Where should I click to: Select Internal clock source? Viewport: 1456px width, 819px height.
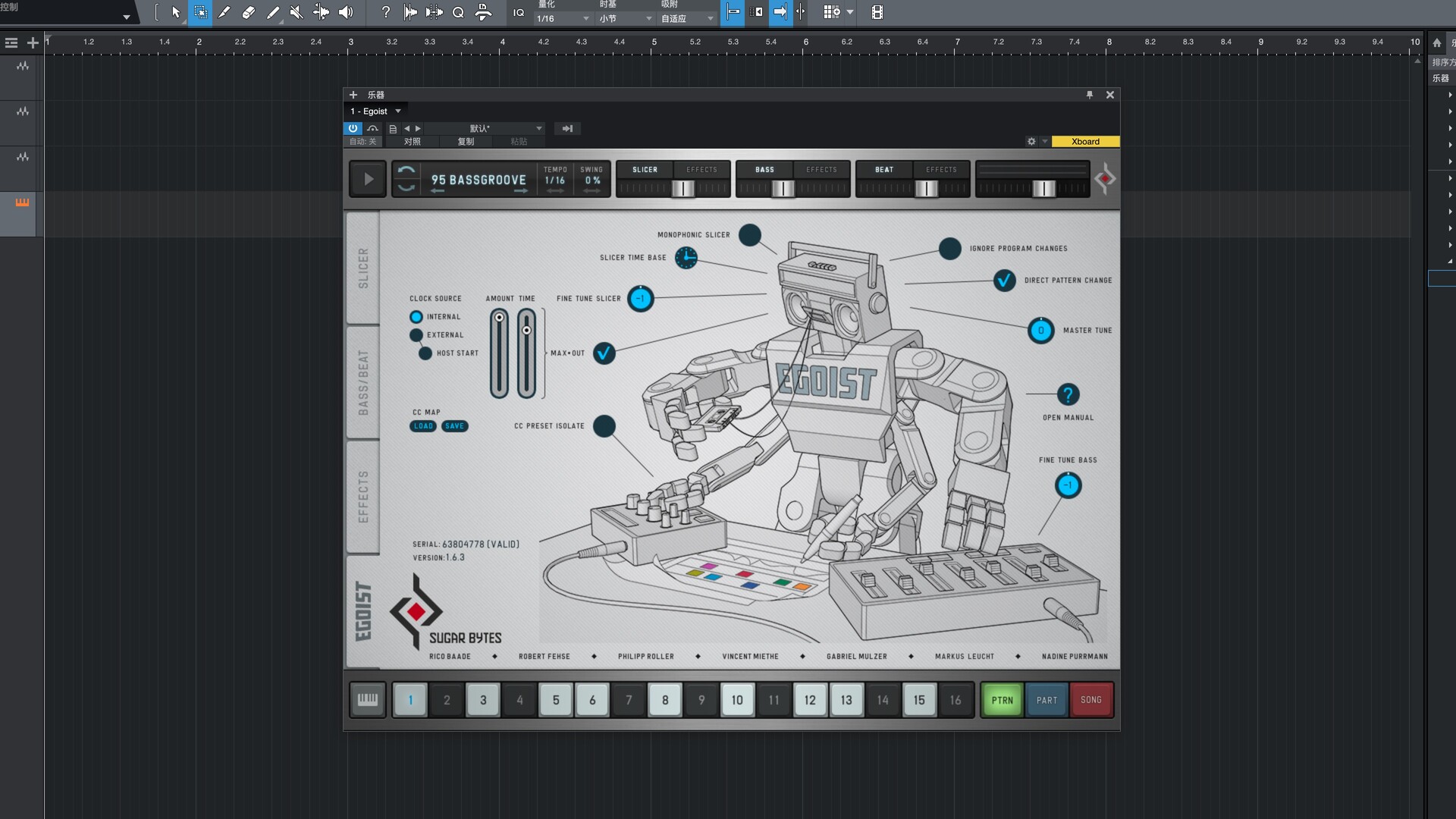416,317
